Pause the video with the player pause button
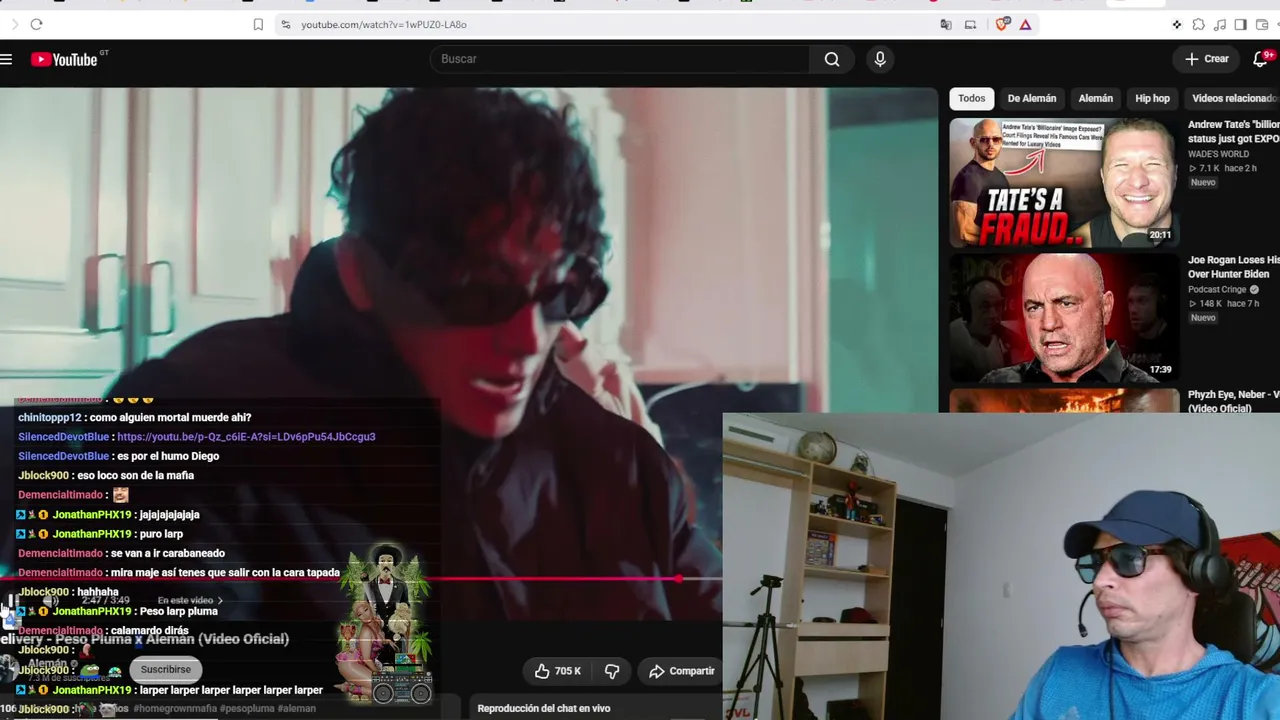The height and width of the screenshot is (720, 1280). [x=12, y=600]
